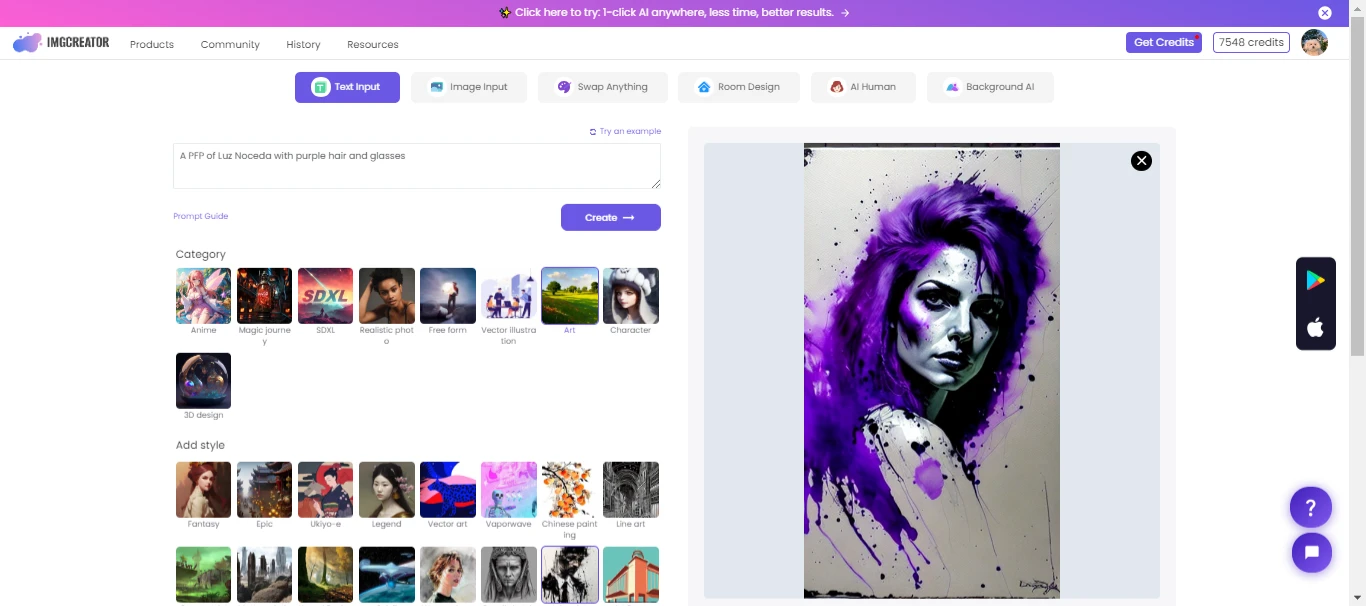The width and height of the screenshot is (1366, 606).
Task: Select the Realistic photo category
Action: [386, 296]
